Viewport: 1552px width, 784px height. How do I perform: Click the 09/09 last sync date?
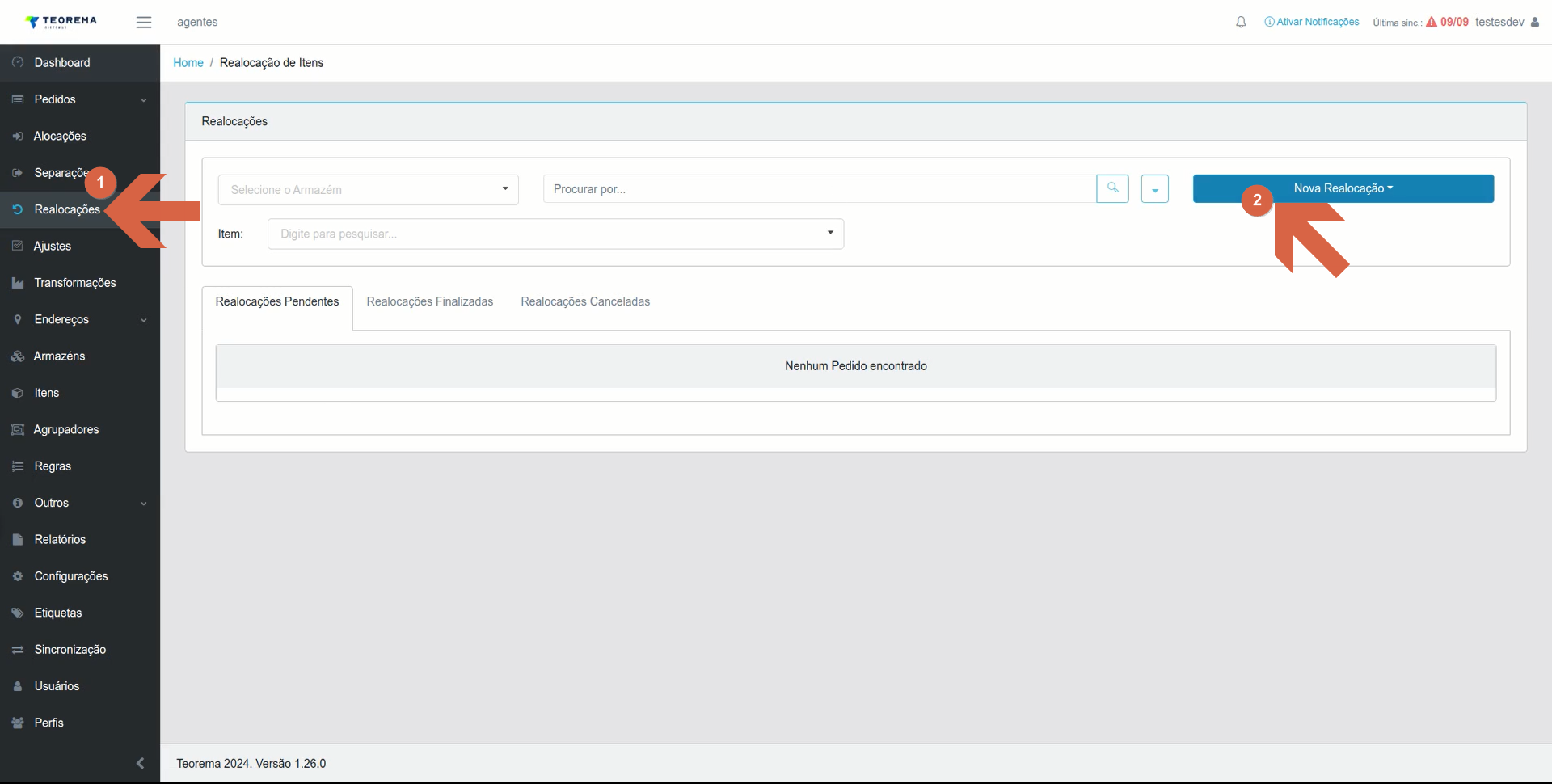[x=1454, y=22]
